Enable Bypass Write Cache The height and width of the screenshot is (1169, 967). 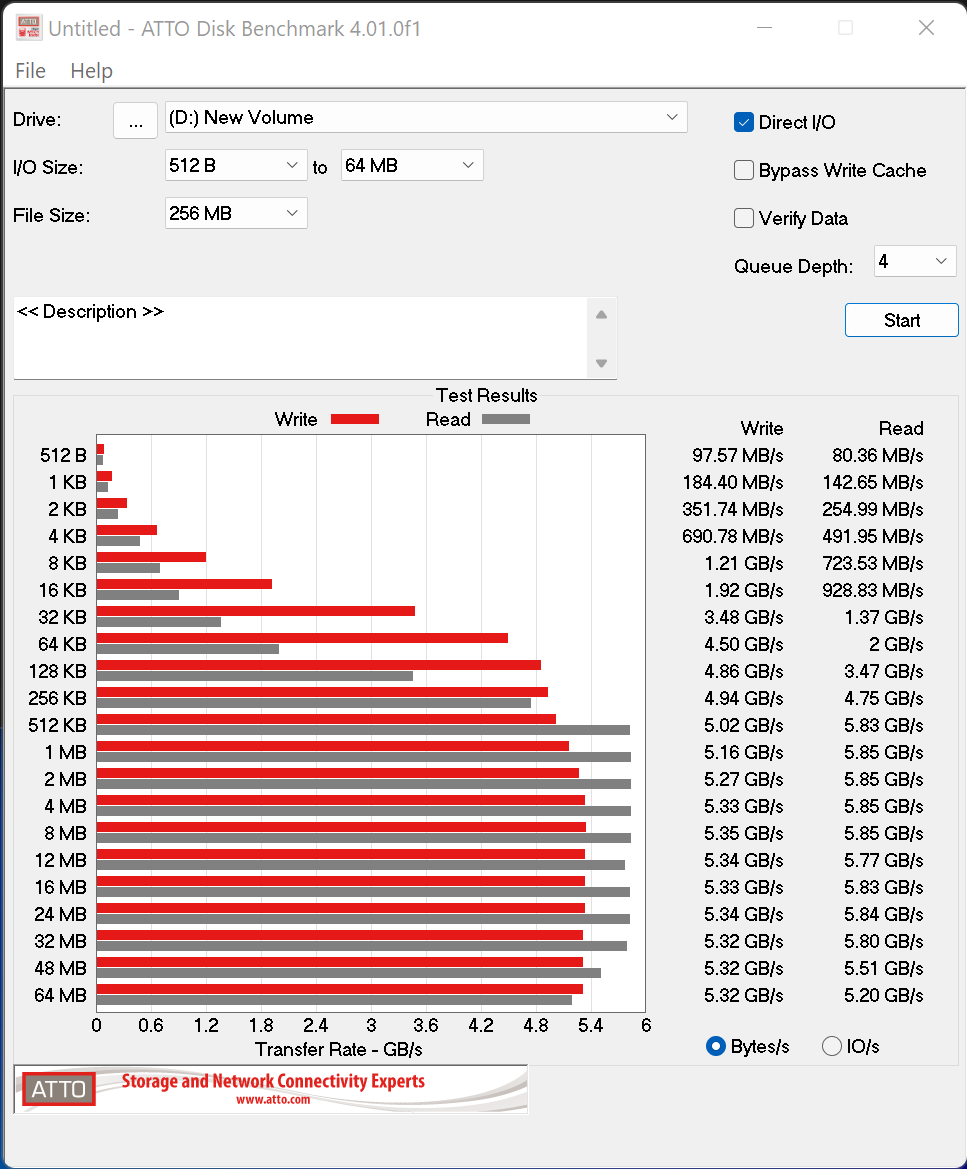coord(744,170)
